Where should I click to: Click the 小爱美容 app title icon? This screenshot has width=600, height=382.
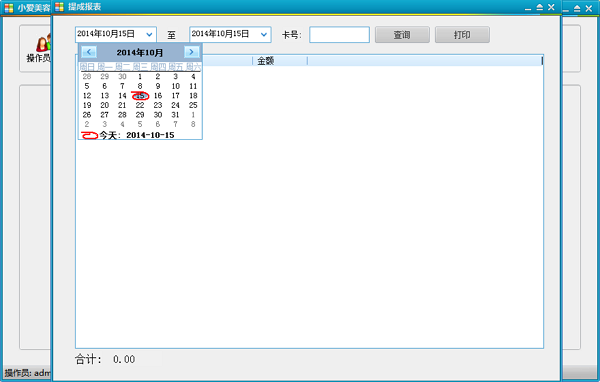pyautogui.click(x=9, y=8)
